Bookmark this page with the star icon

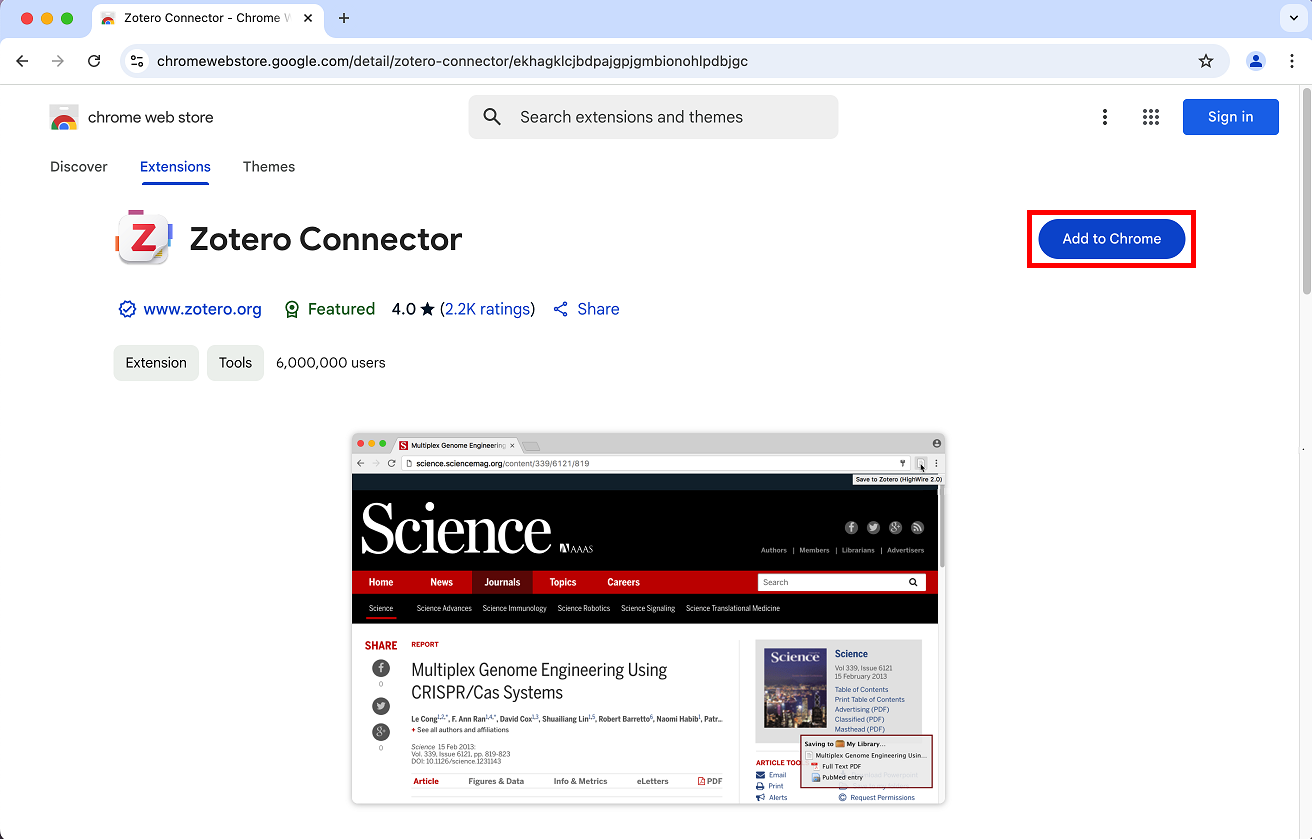click(x=1206, y=61)
